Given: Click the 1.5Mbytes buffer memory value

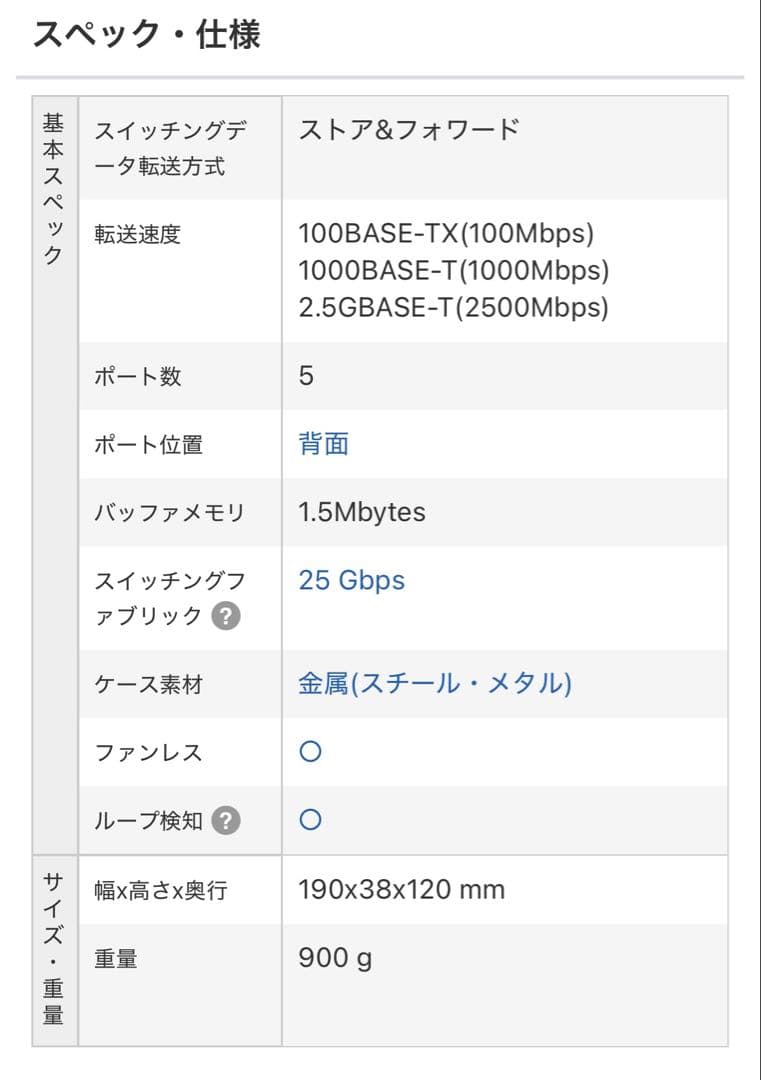Looking at the screenshot, I should click(x=365, y=512).
